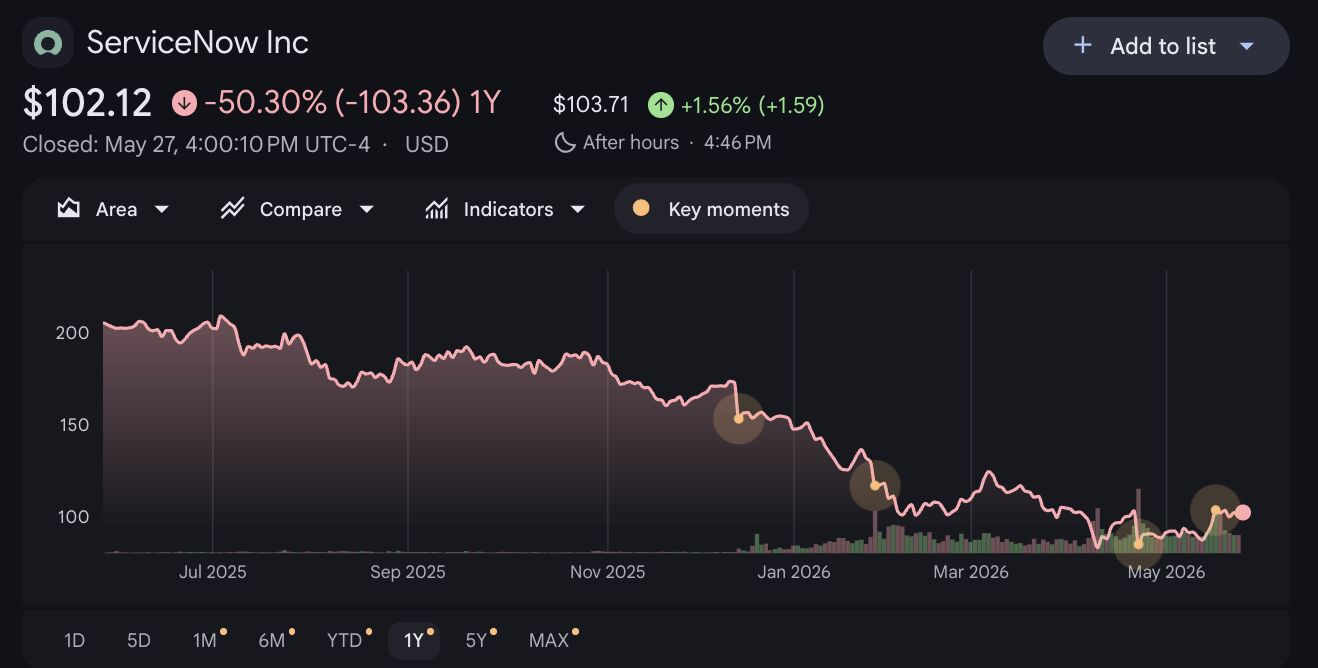This screenshot has height=668, width=1318.
Task: Click the key moment marker at the late-April low
Action: 1138,544
